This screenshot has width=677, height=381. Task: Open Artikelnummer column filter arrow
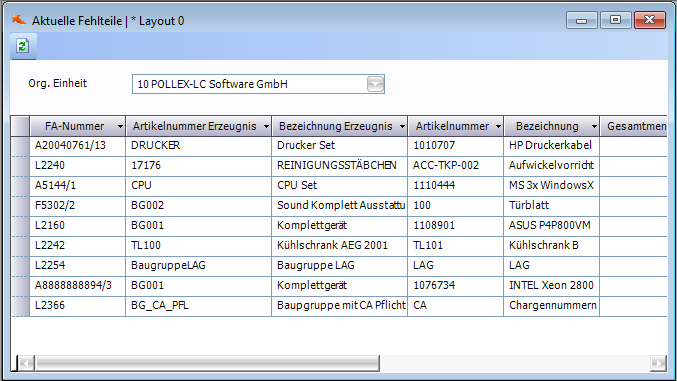[x=498, y=127]
